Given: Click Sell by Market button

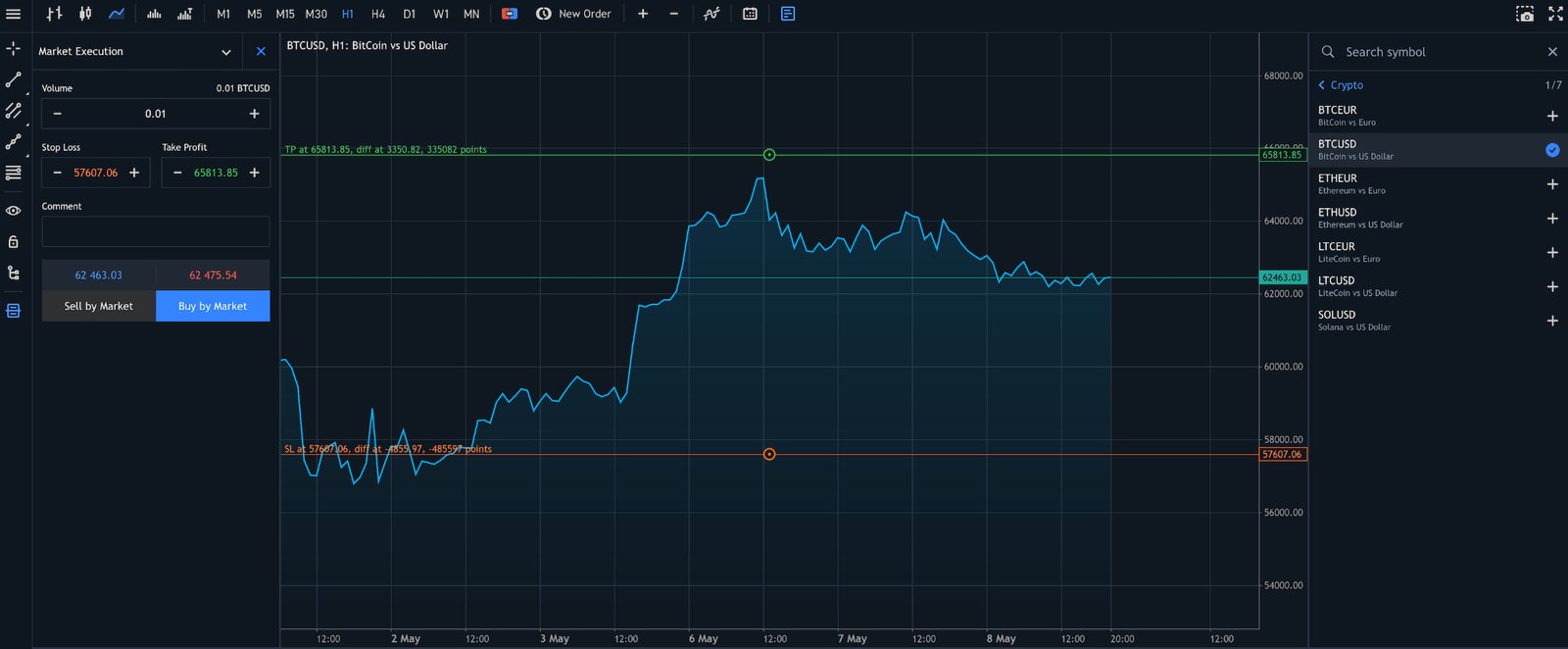Looking at the screenshot, I should [99, 306].
